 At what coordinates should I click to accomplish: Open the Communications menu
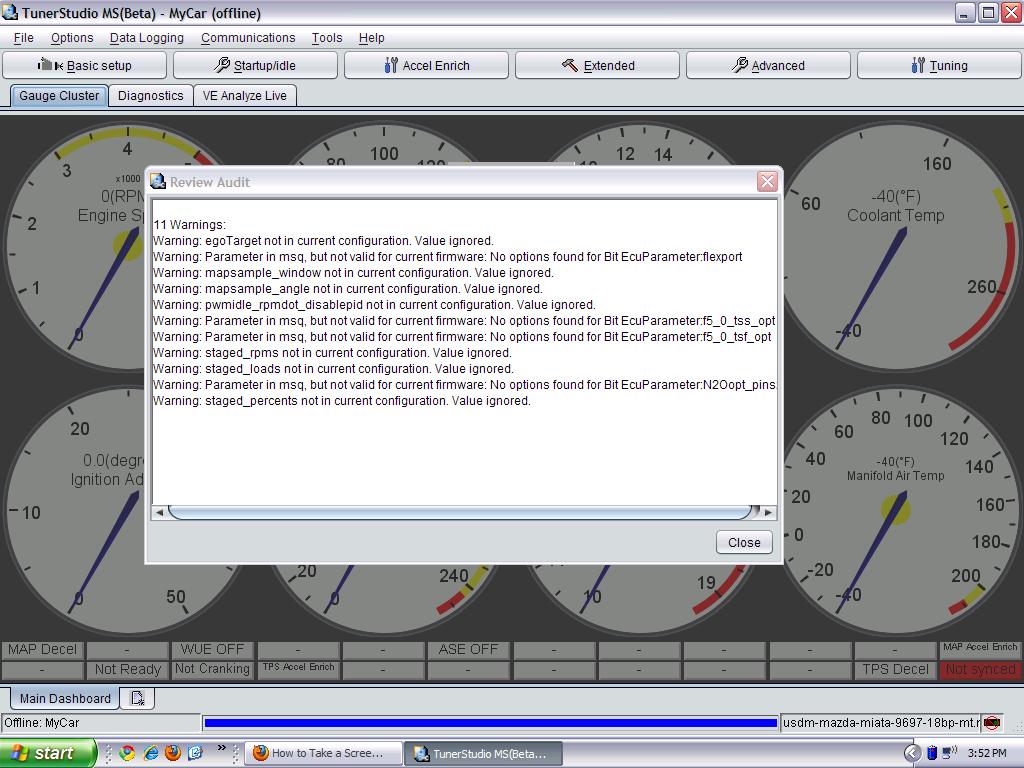coord(248,38)
